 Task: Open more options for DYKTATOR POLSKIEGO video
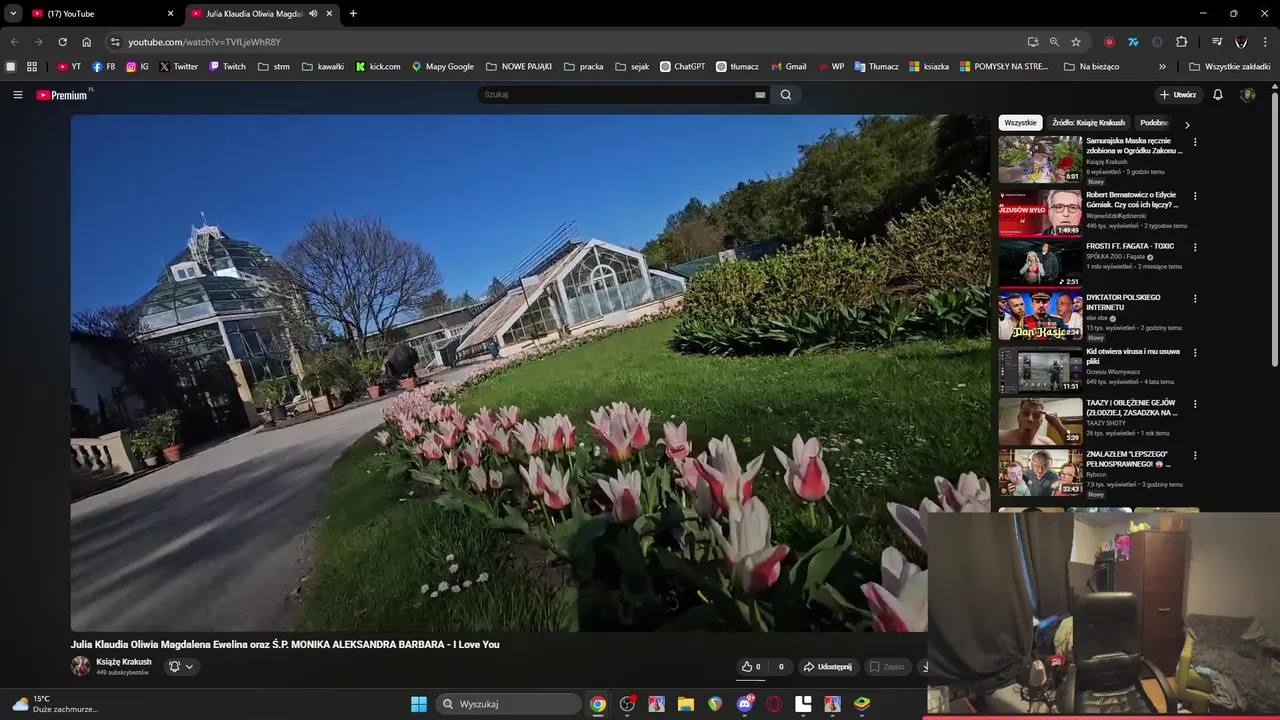(1194, 298)
